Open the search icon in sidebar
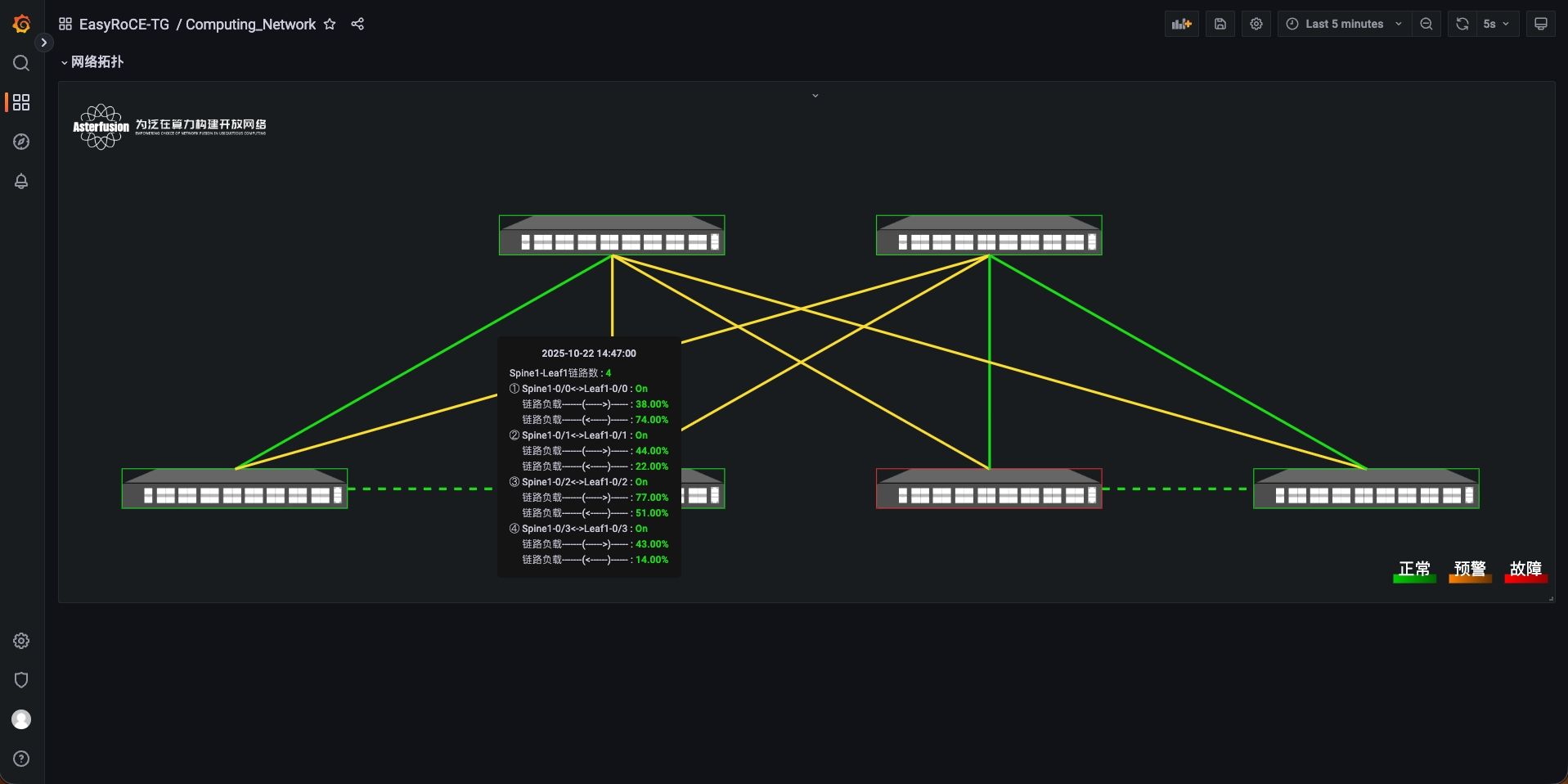1568x784 pixels. point(21,63)
